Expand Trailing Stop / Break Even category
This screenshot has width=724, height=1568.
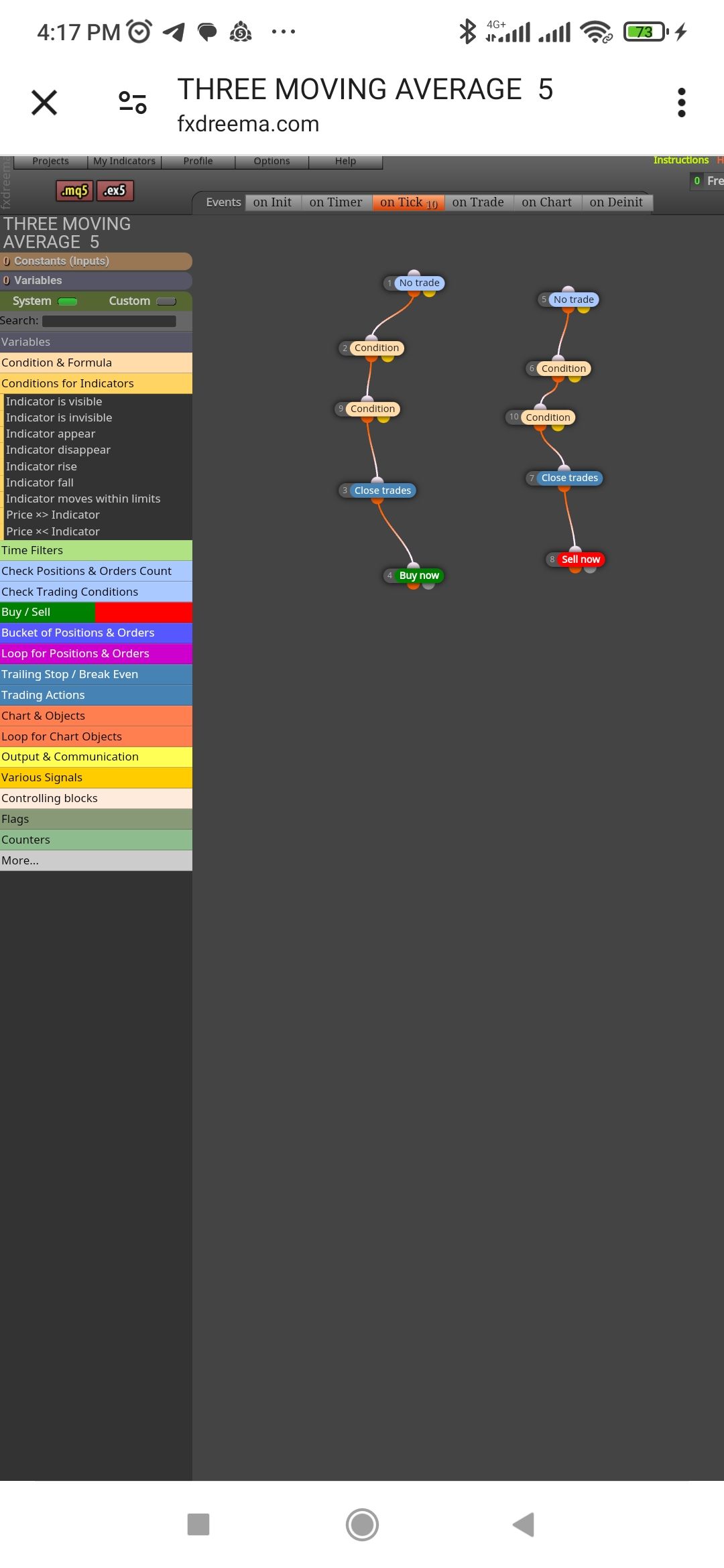(96, 674)
